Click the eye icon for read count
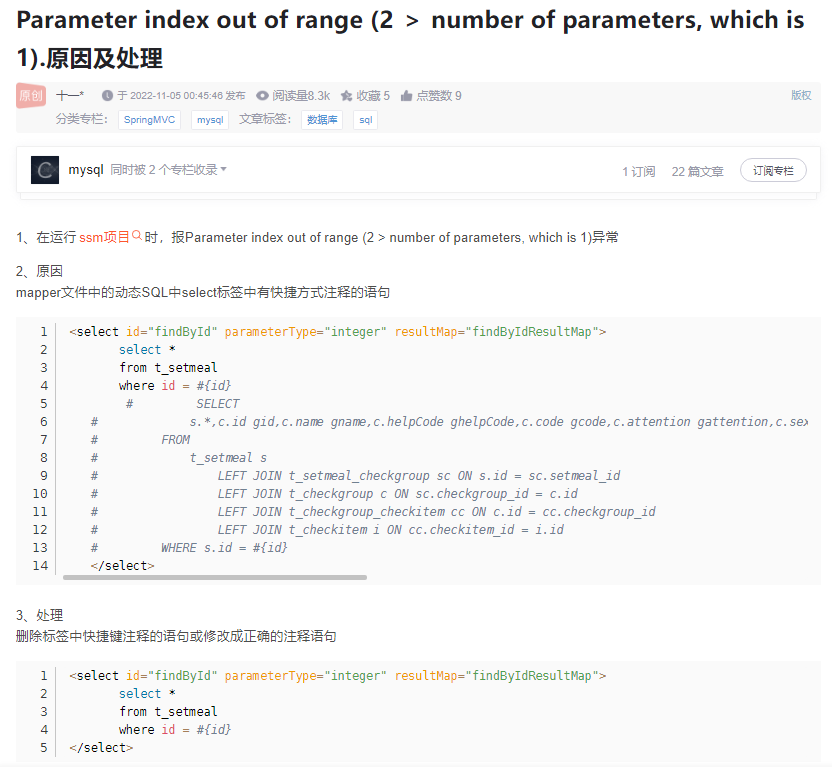 point(262,96)
